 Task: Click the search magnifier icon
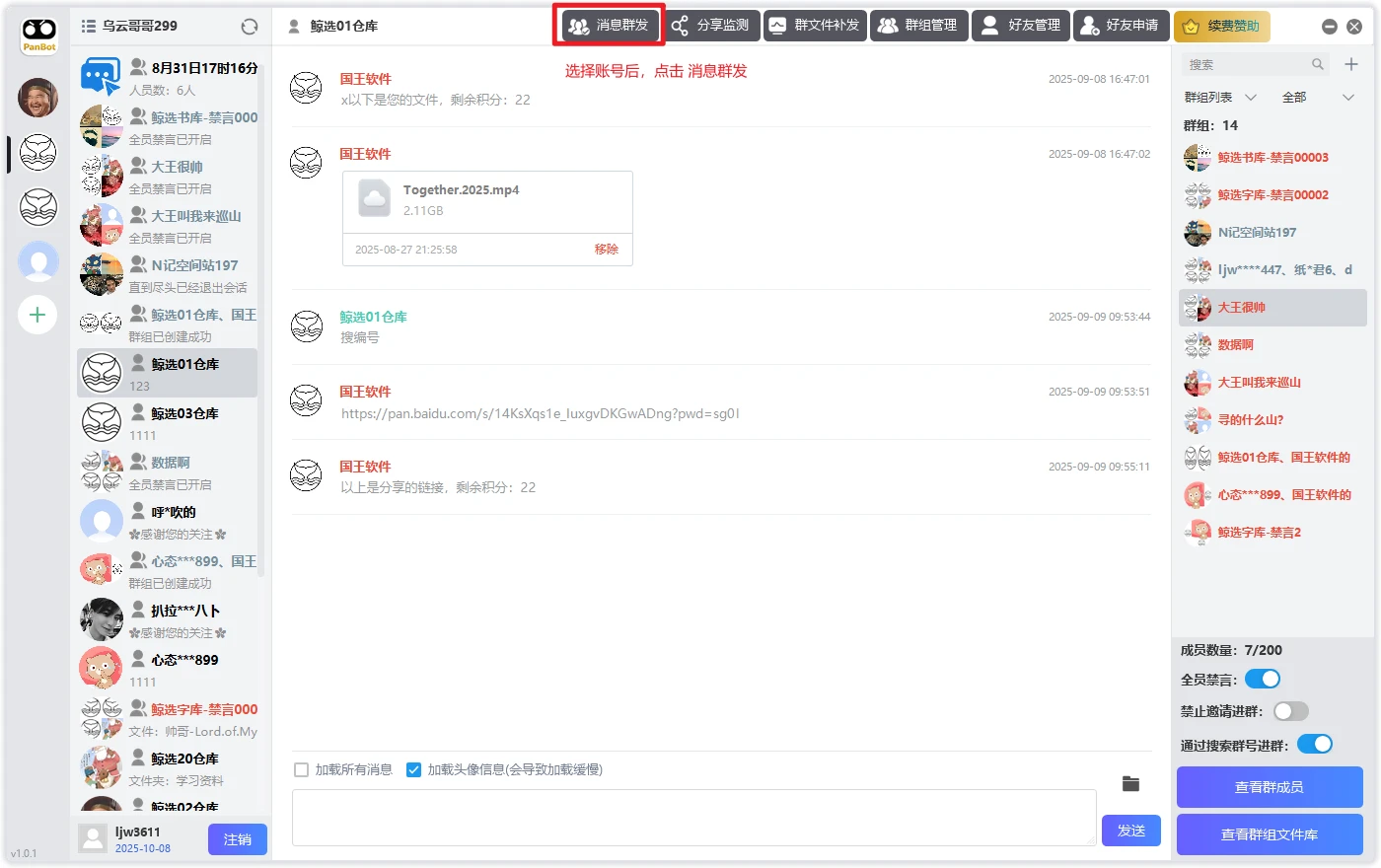pos(1317,64)
